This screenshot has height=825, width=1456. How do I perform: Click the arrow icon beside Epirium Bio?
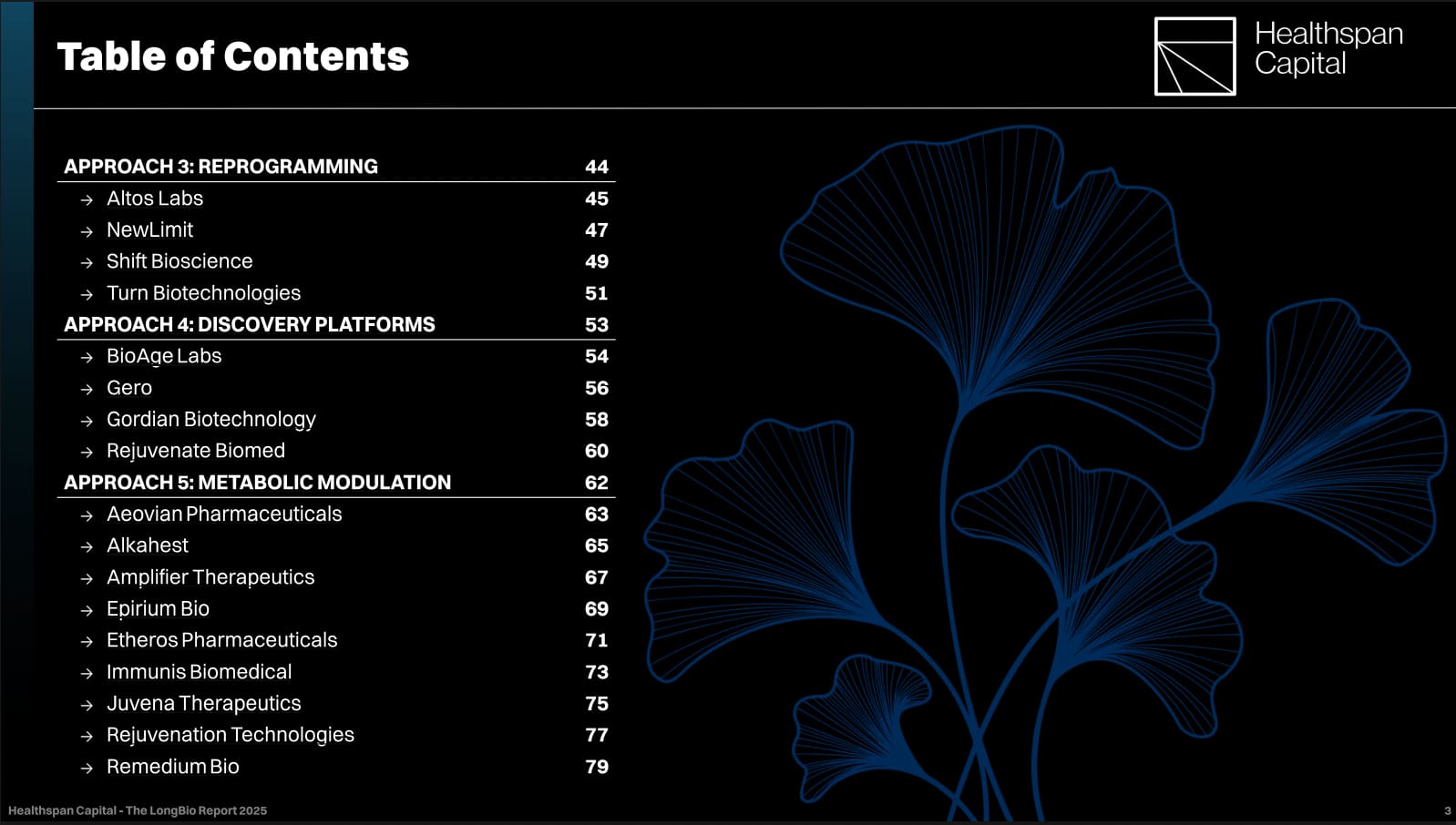click(x=87, y=611)
